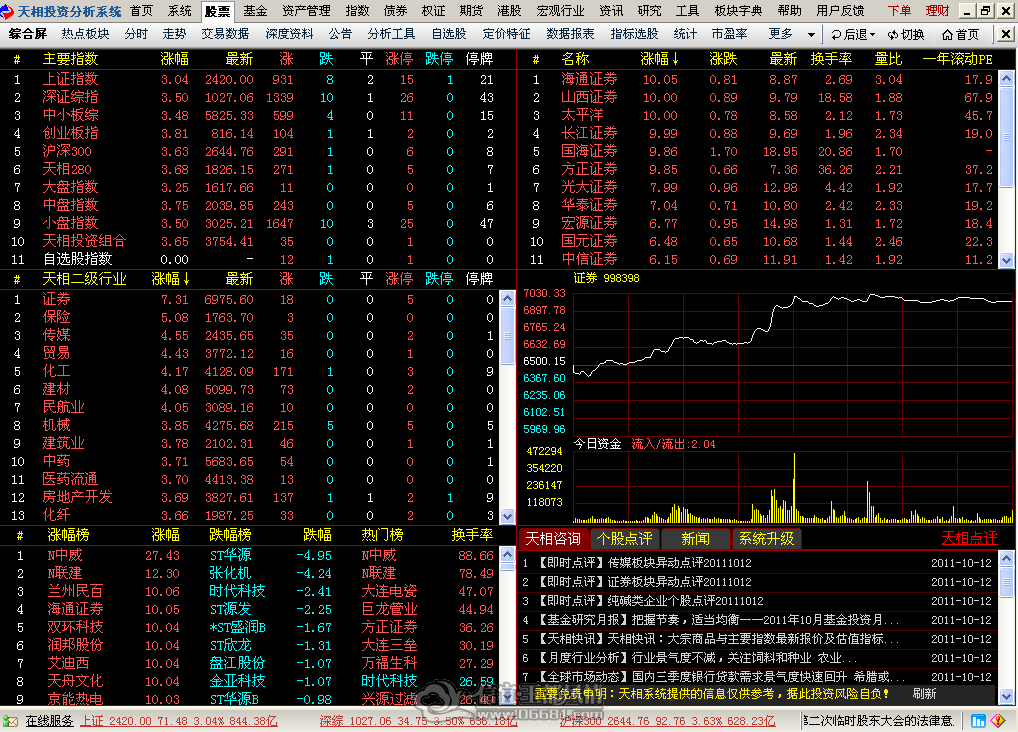Select the 房地产开发 industry row

(x=250, y=498)
